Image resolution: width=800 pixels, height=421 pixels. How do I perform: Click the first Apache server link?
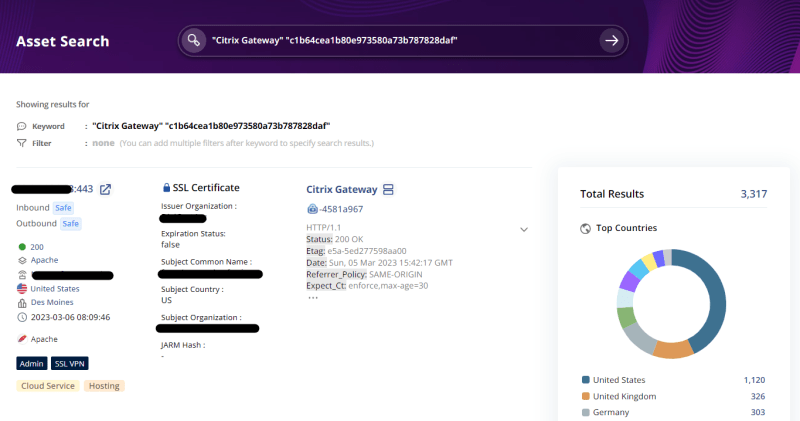(x=44, y=260)
